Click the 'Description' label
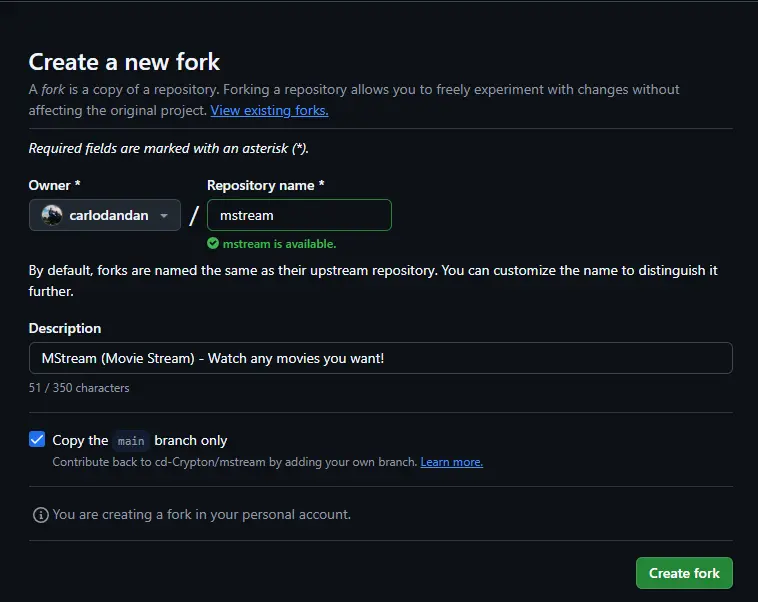This screenshot has height=602, width=758. pyautogui.click(x=65, y=328)
